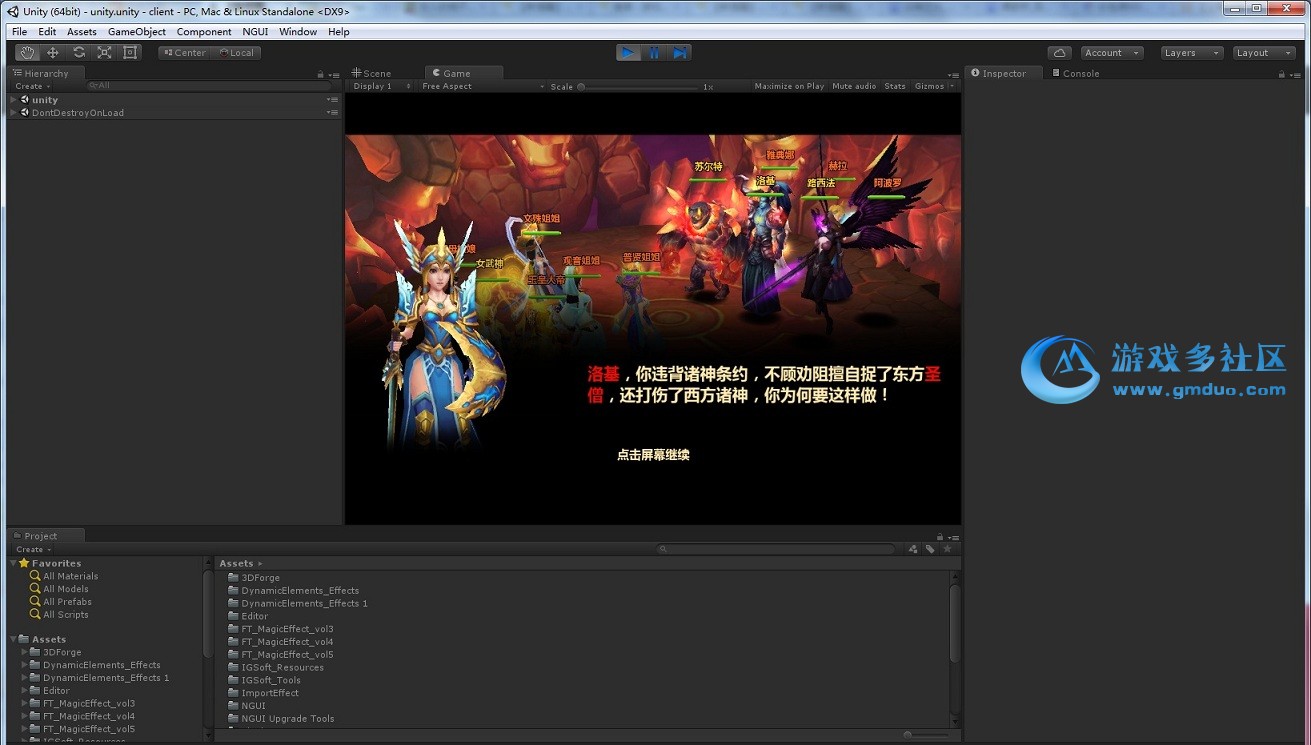The height and width of the screenshot is (745, 1311).
Task: Select the Scale tool
Action: click(x=104, y=53)
